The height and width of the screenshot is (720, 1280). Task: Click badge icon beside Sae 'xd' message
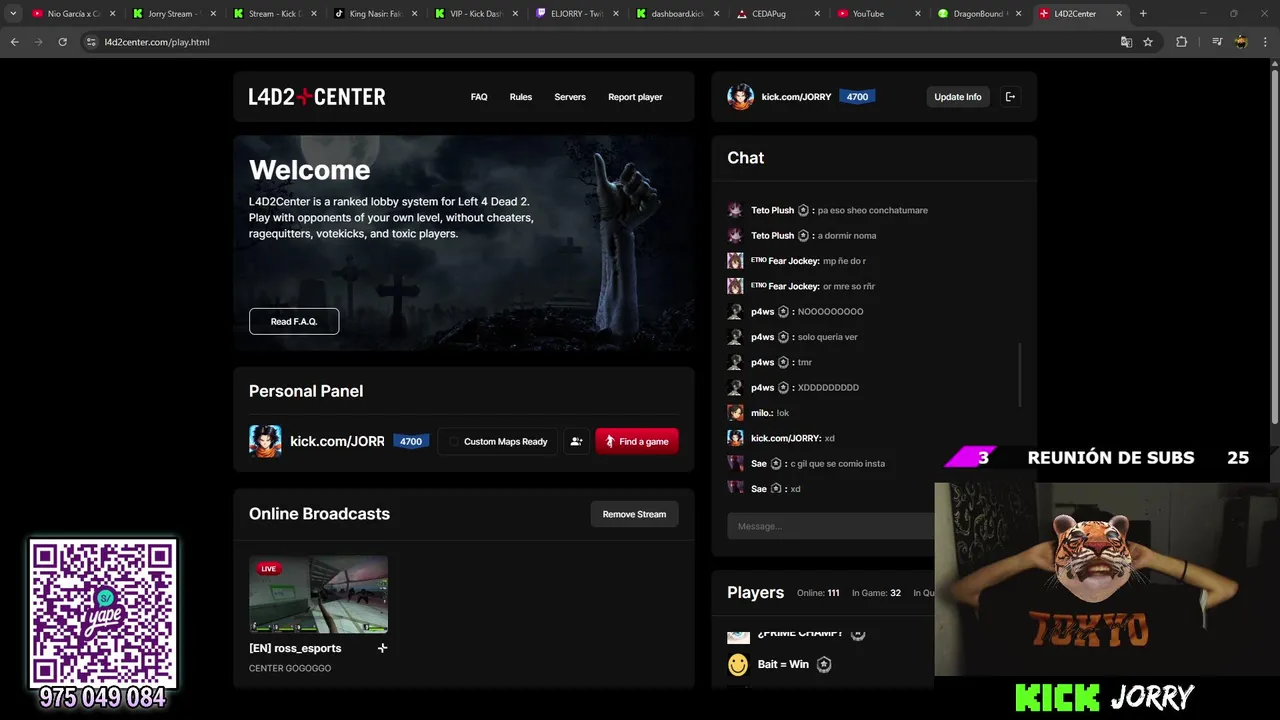click(776, 489)
